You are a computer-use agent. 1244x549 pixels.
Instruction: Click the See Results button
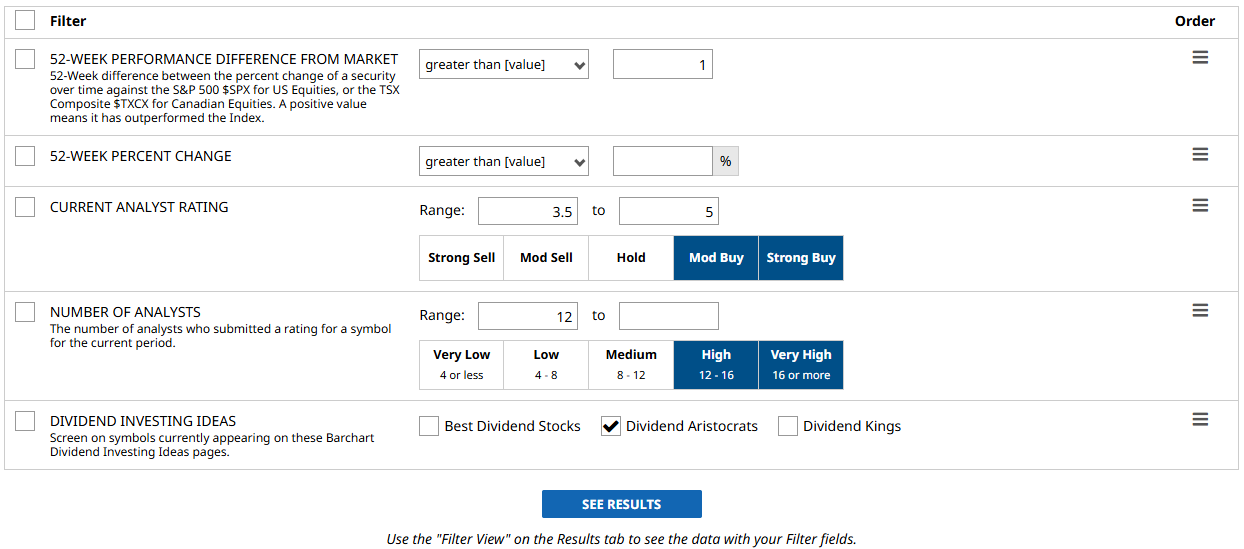(x=621, y=504)
